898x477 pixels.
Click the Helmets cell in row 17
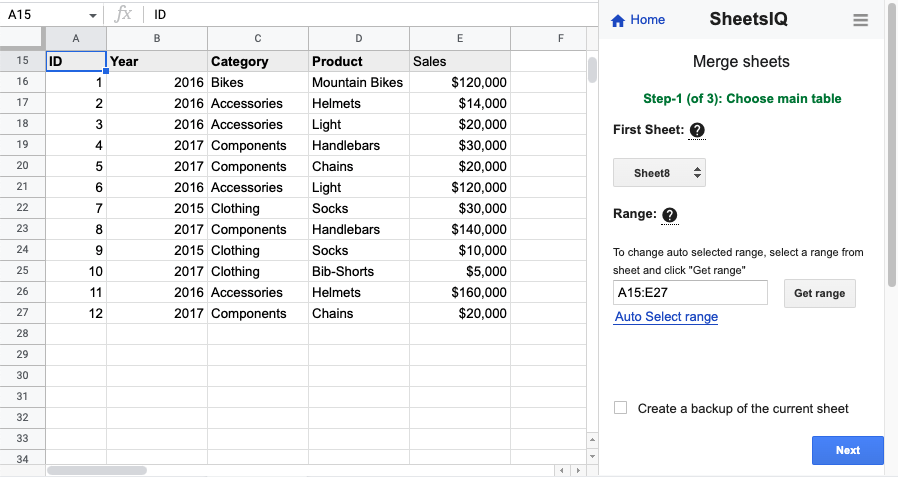(359, 104)
